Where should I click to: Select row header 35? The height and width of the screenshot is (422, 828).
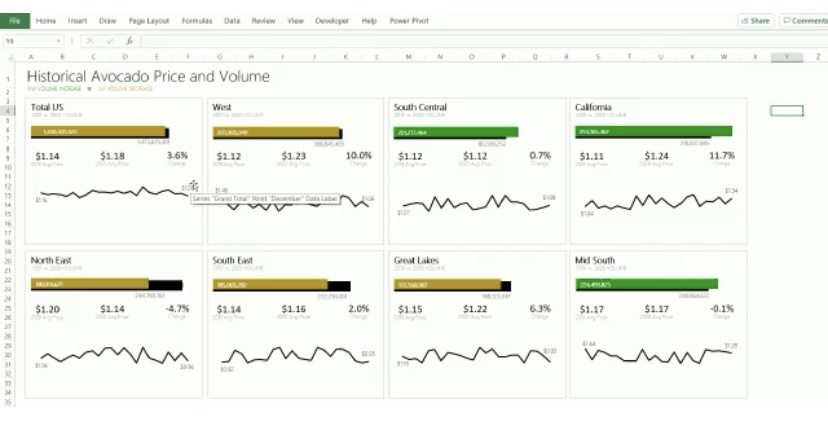(x=8, y=402)
